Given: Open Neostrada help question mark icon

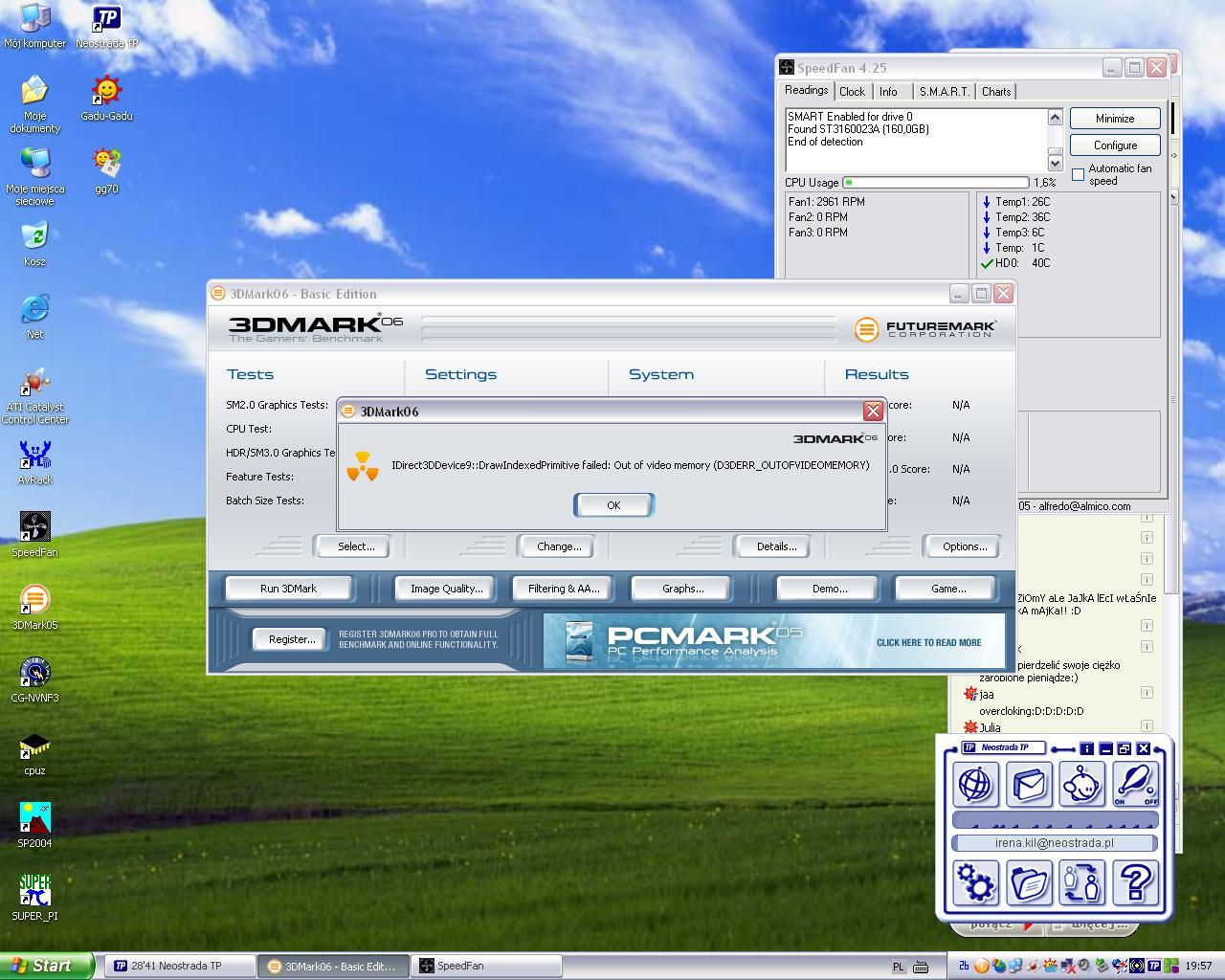Looking at the screenshot, I should tap(1136, 882).
